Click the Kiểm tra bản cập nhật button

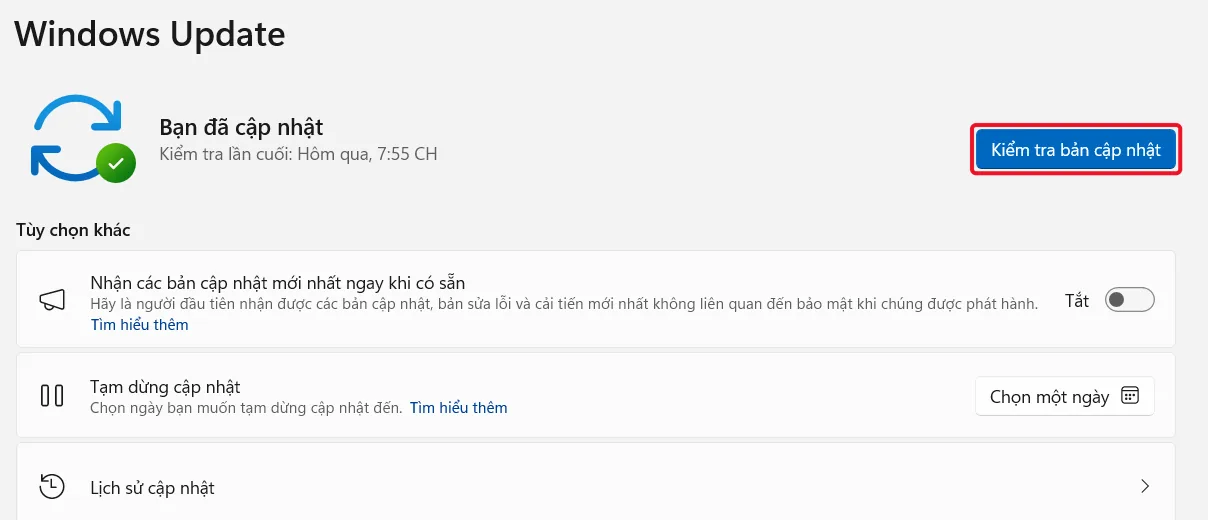tap(1076, 150)
